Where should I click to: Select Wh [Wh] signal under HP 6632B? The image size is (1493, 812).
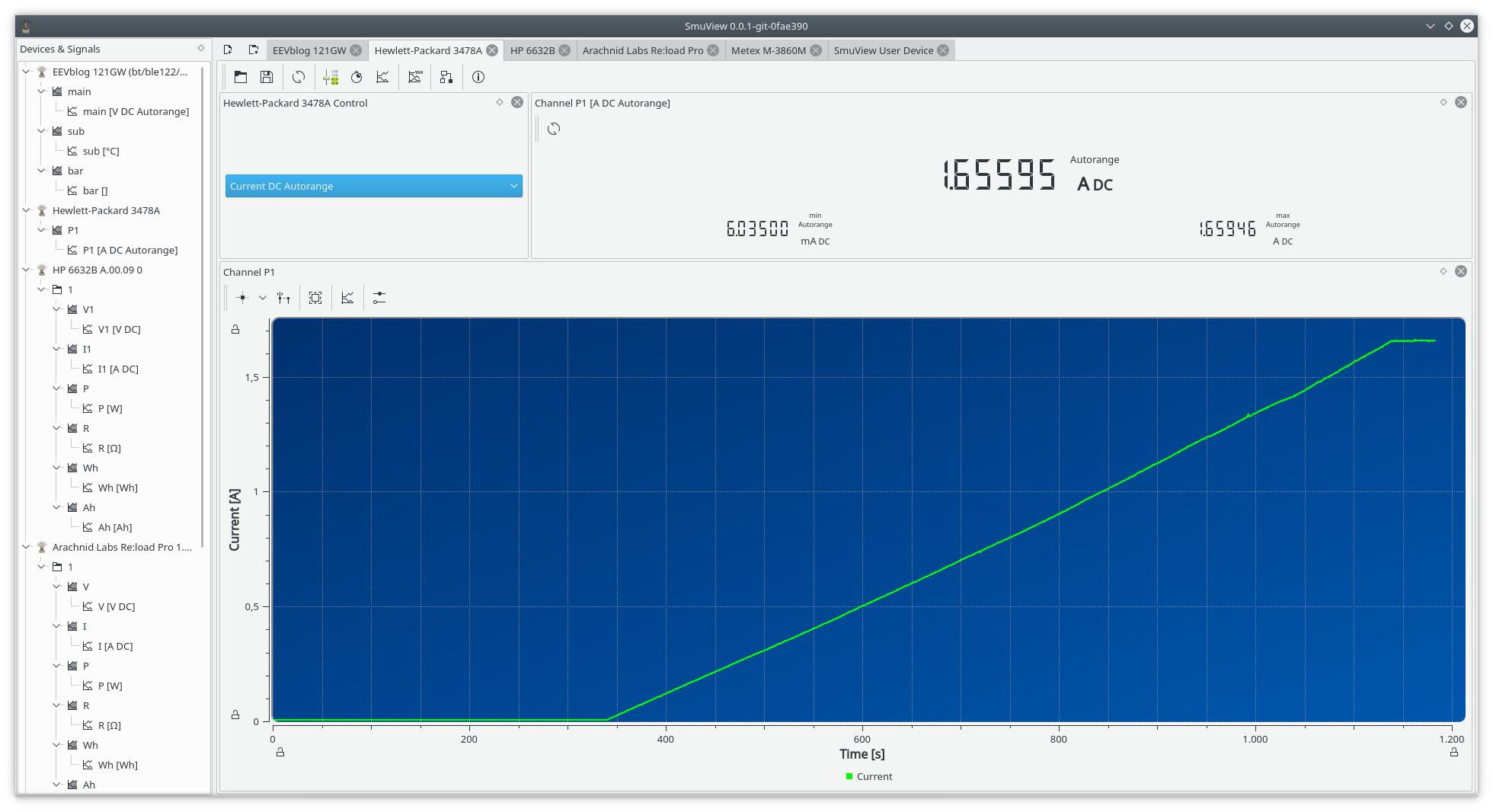click(x=118, y=488)
